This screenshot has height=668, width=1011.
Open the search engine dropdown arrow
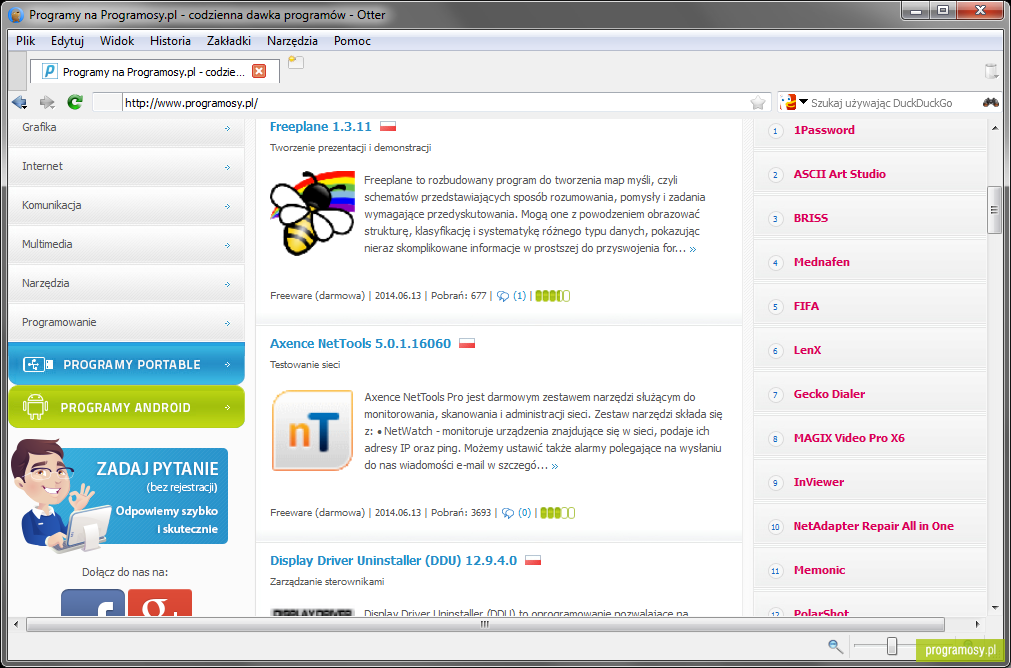pos(803,102)
